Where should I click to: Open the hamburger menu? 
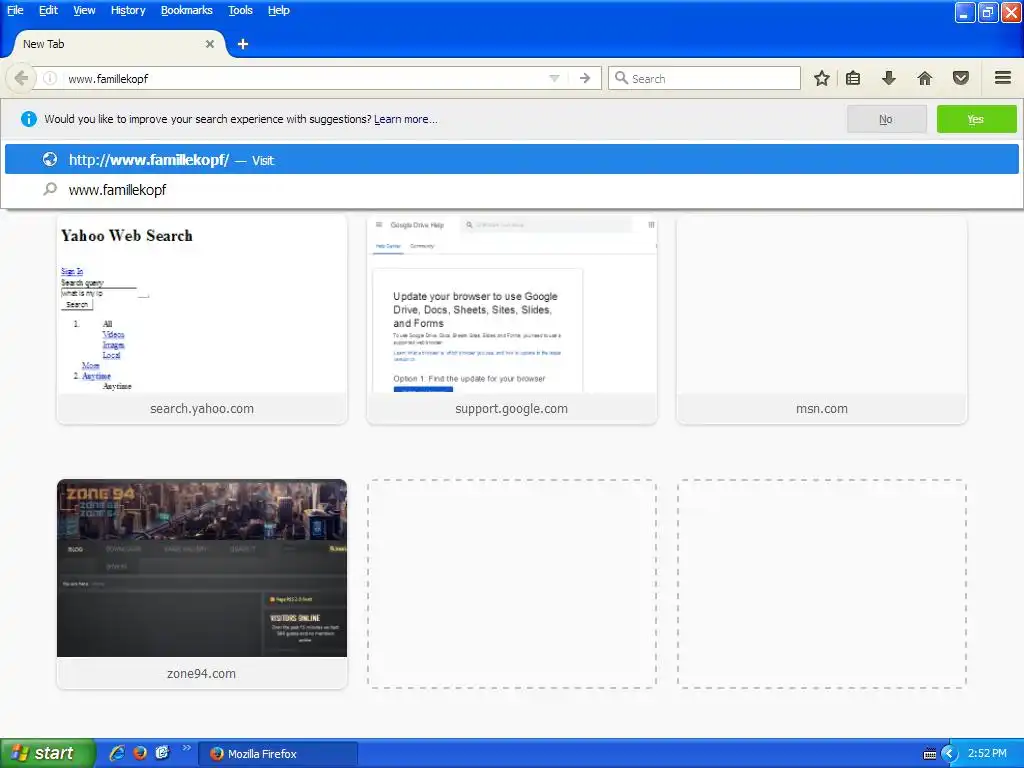(1003, 78)
